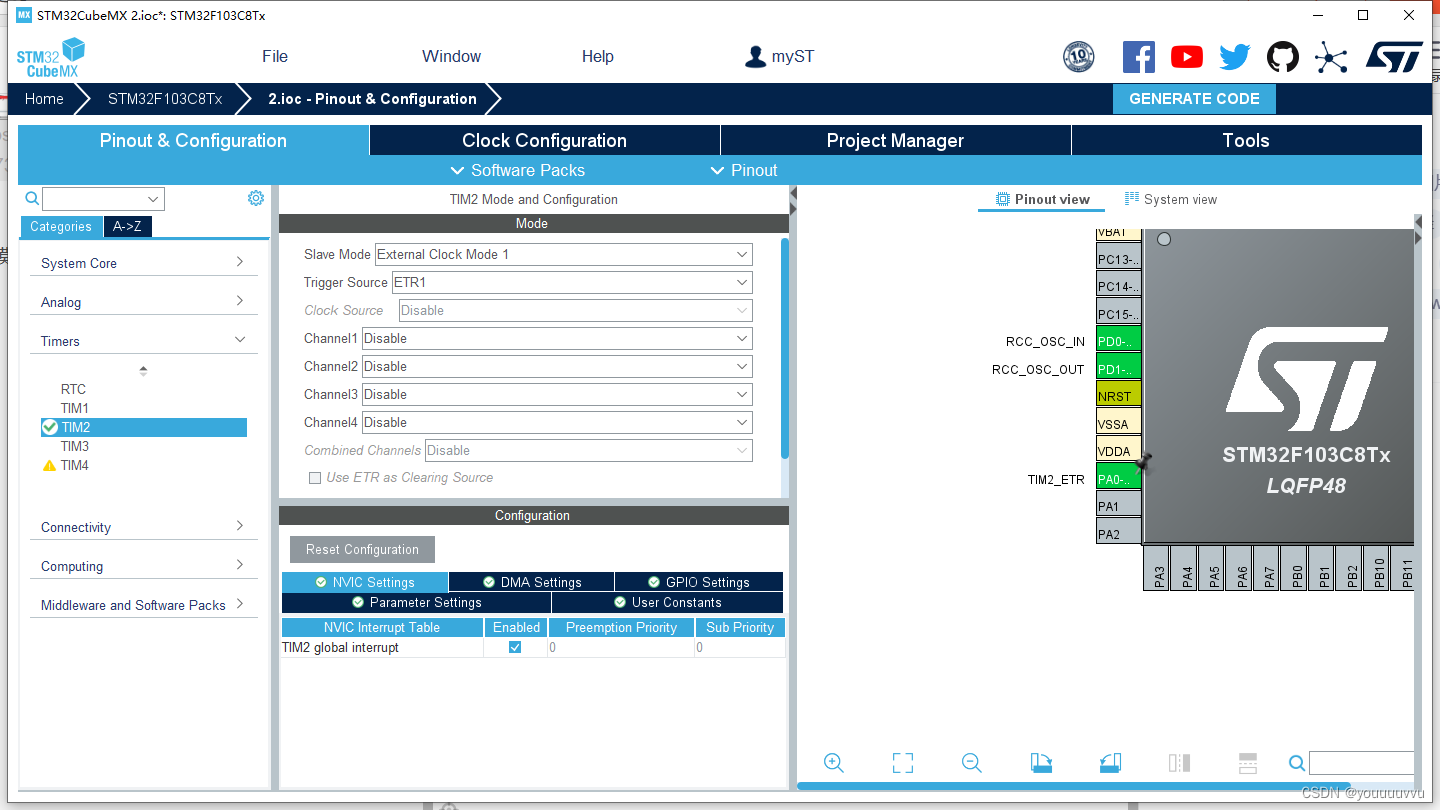This screenshot has width=1440, height=810.
Task: Click the split view layout icon
Action: coord(1179,763)
